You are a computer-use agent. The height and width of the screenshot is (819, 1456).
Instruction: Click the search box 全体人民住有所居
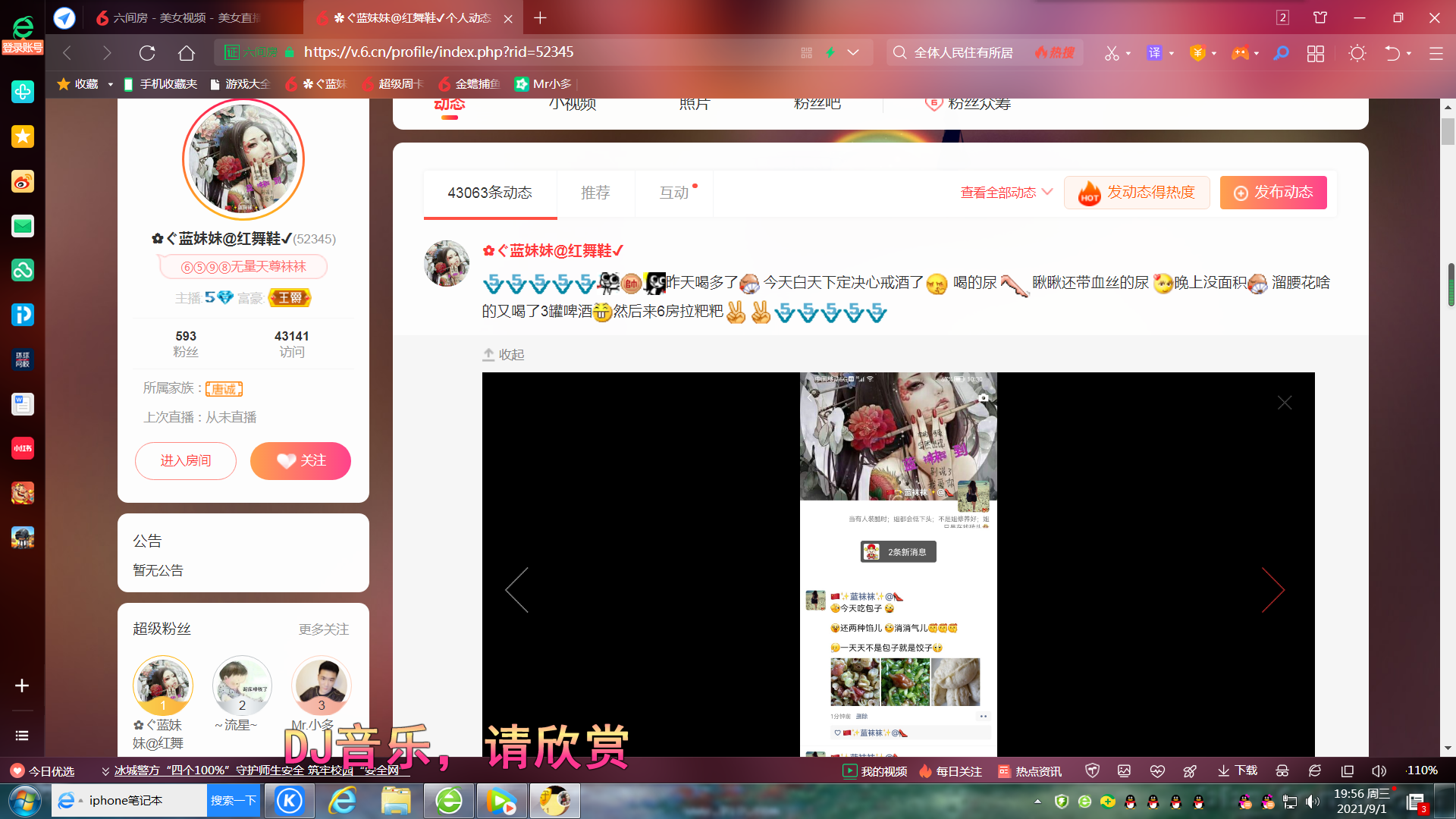[x=963, y=52]
